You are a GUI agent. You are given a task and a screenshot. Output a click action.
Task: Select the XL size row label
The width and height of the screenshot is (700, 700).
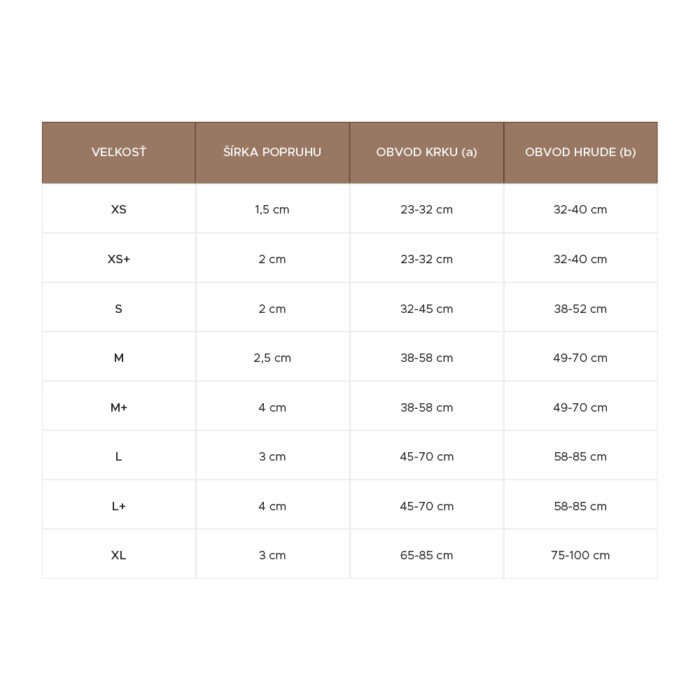click(119, 555)
